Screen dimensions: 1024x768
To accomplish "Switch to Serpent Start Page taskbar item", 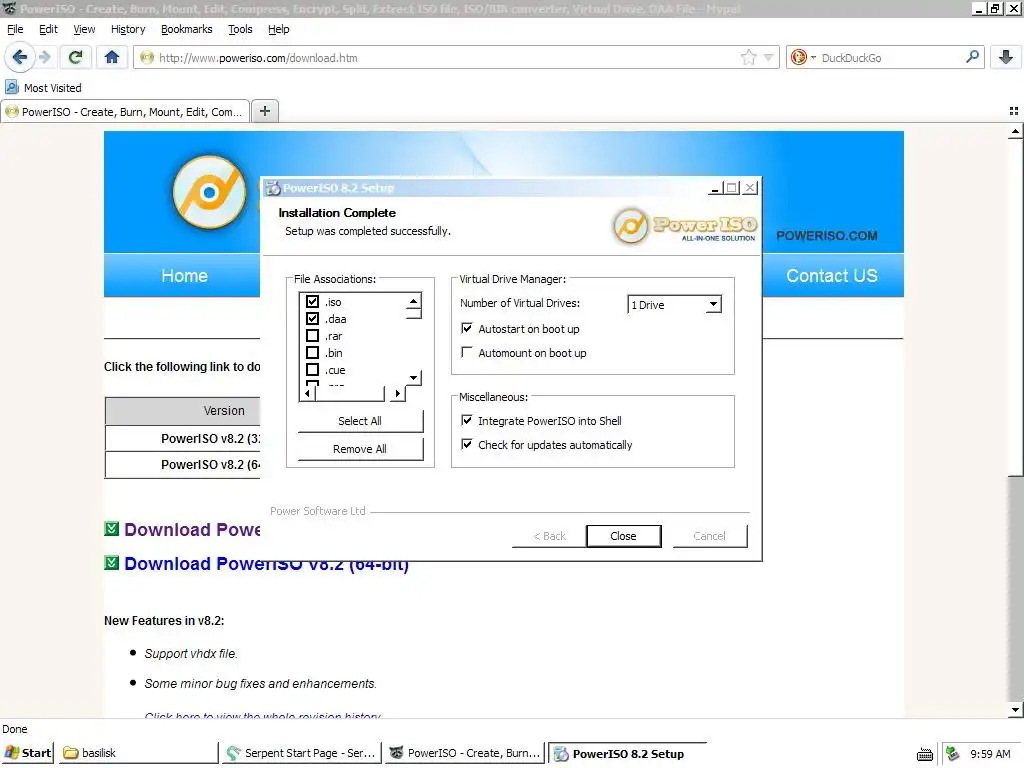I will point(302,753).
